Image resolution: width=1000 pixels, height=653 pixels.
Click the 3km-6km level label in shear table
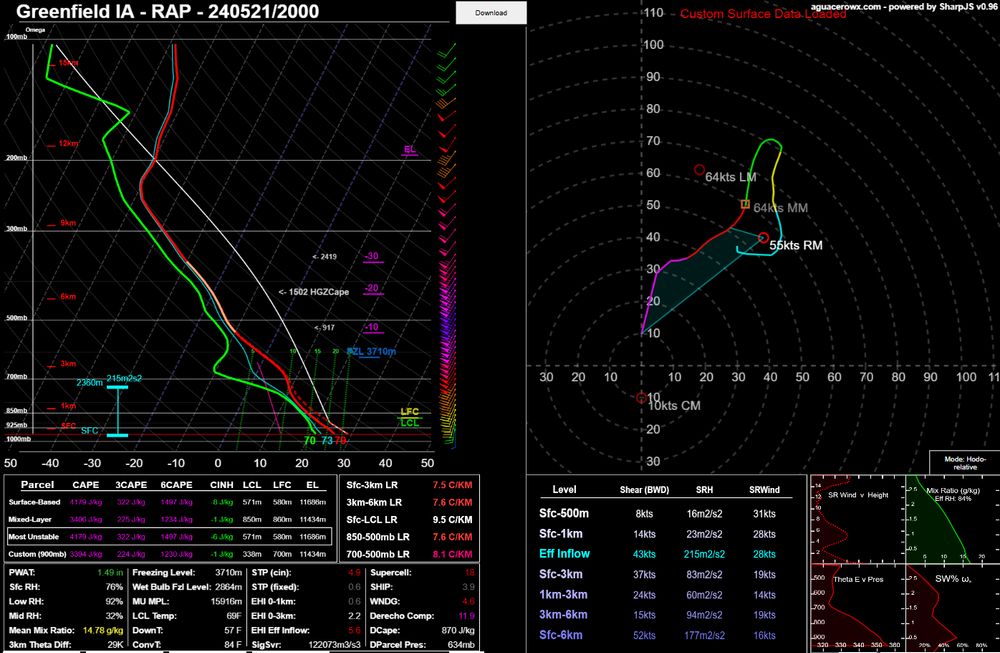click(563, 615)
